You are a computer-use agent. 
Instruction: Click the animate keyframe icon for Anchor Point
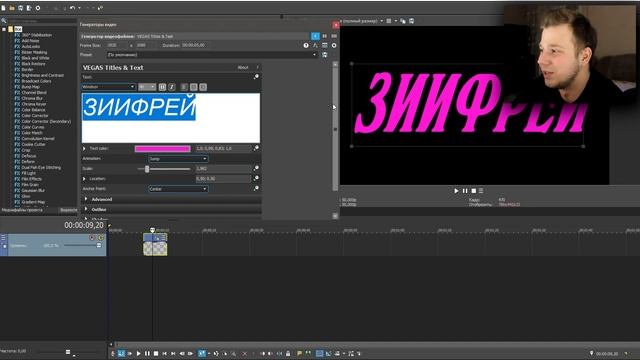[256, 189]
